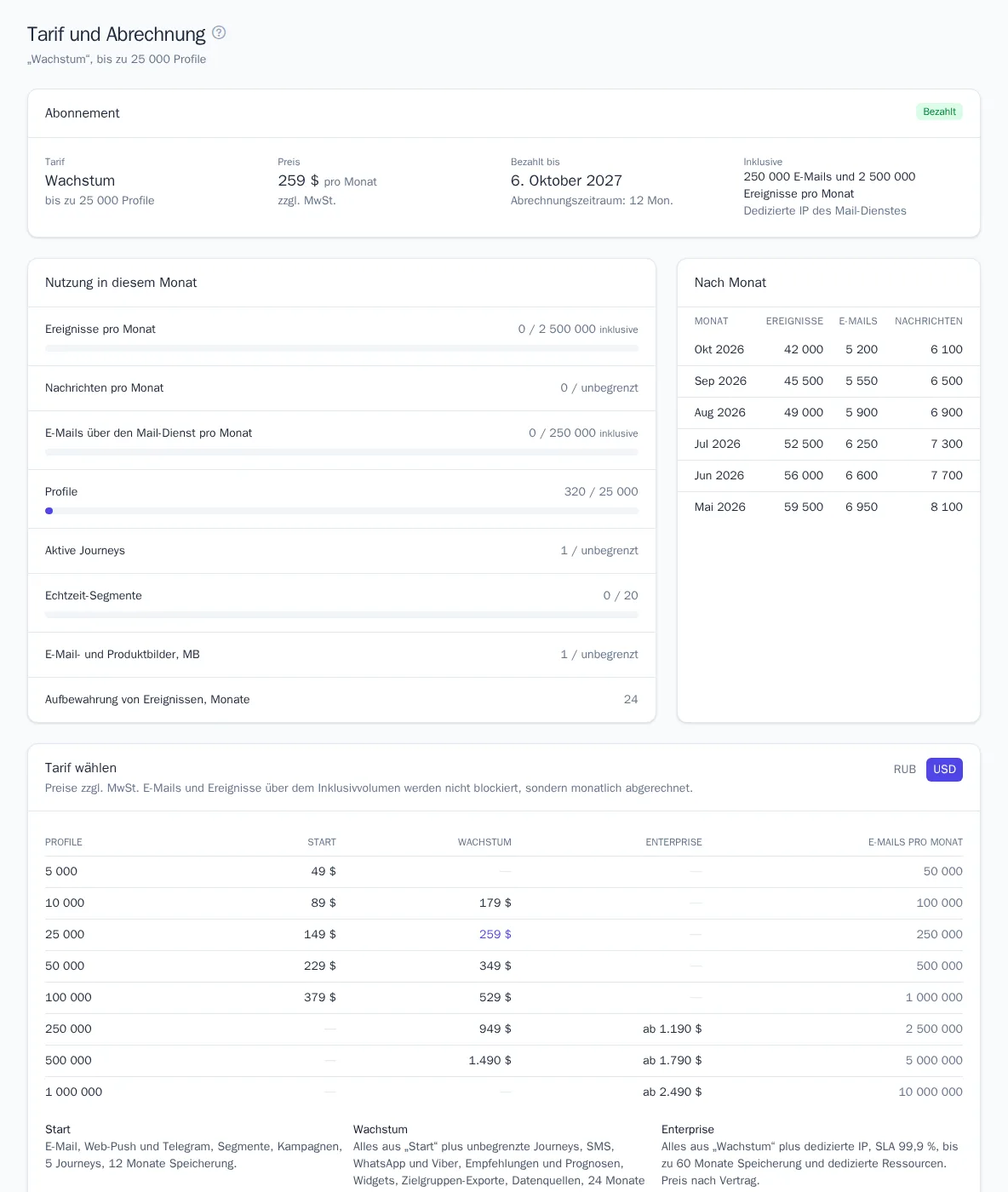This screenshot has width=1008, height=1192.
Task: Click the Jul 2026 month row
Action: pyautogui.click(x=828, y=444)
